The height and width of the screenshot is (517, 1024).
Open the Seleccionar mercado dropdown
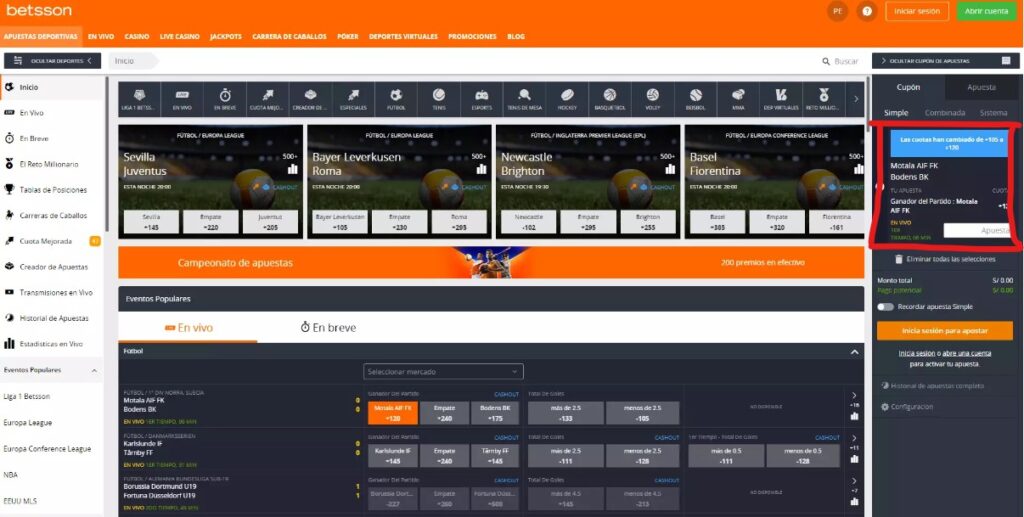(444, 372)
